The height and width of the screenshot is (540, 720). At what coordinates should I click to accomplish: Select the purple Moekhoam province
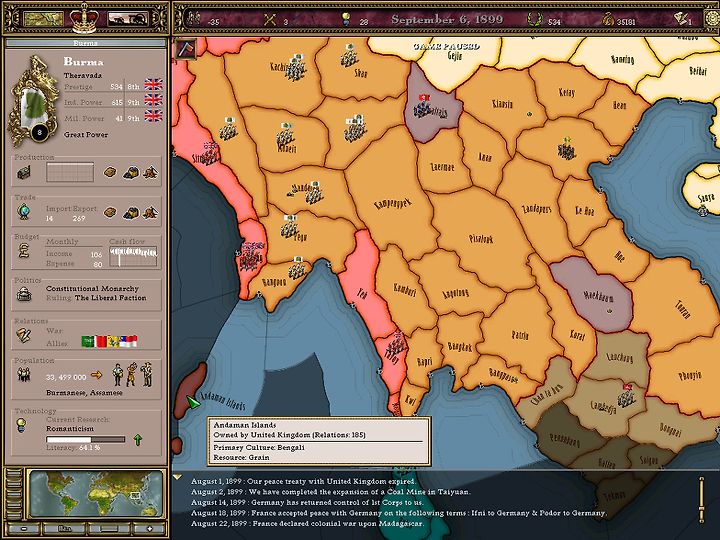[x=598, y=296]
